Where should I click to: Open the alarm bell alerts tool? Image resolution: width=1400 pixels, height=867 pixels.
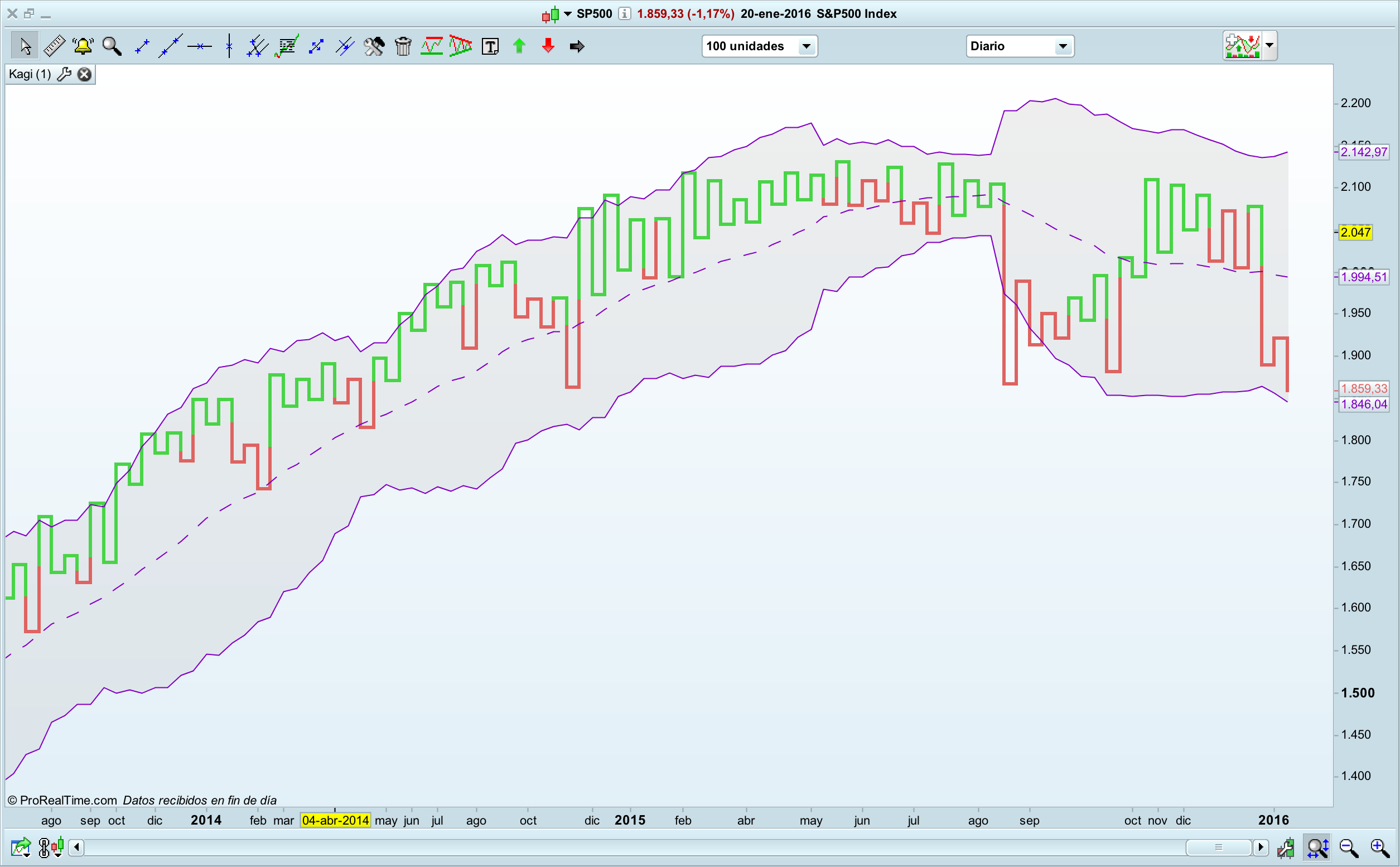coord(83,46)
